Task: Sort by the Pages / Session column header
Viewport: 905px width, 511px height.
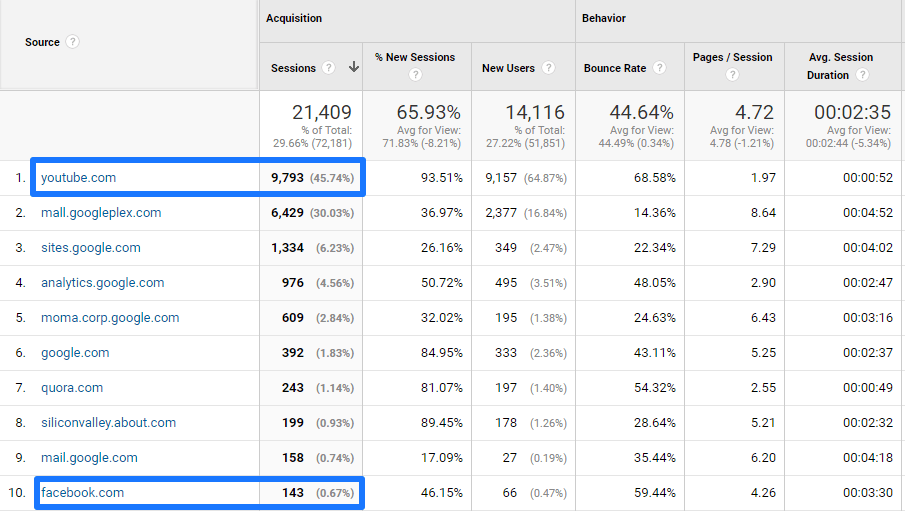Action: click(732, 57)
